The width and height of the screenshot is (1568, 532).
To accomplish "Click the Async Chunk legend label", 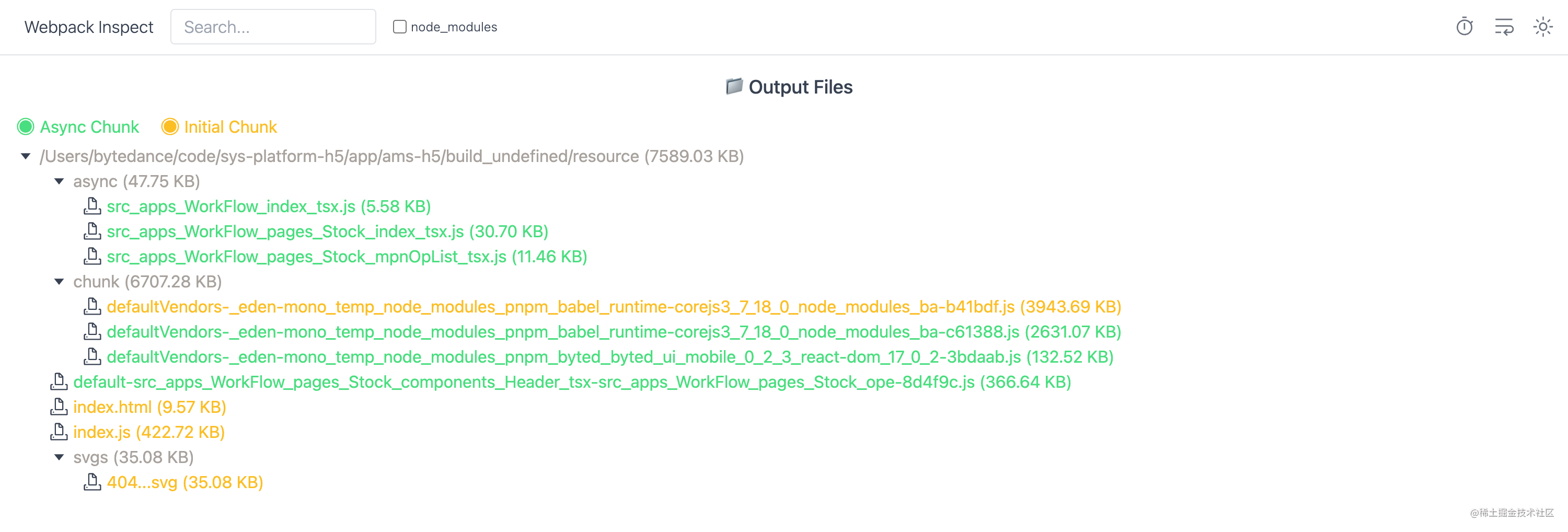I will (x=89, y=126).
